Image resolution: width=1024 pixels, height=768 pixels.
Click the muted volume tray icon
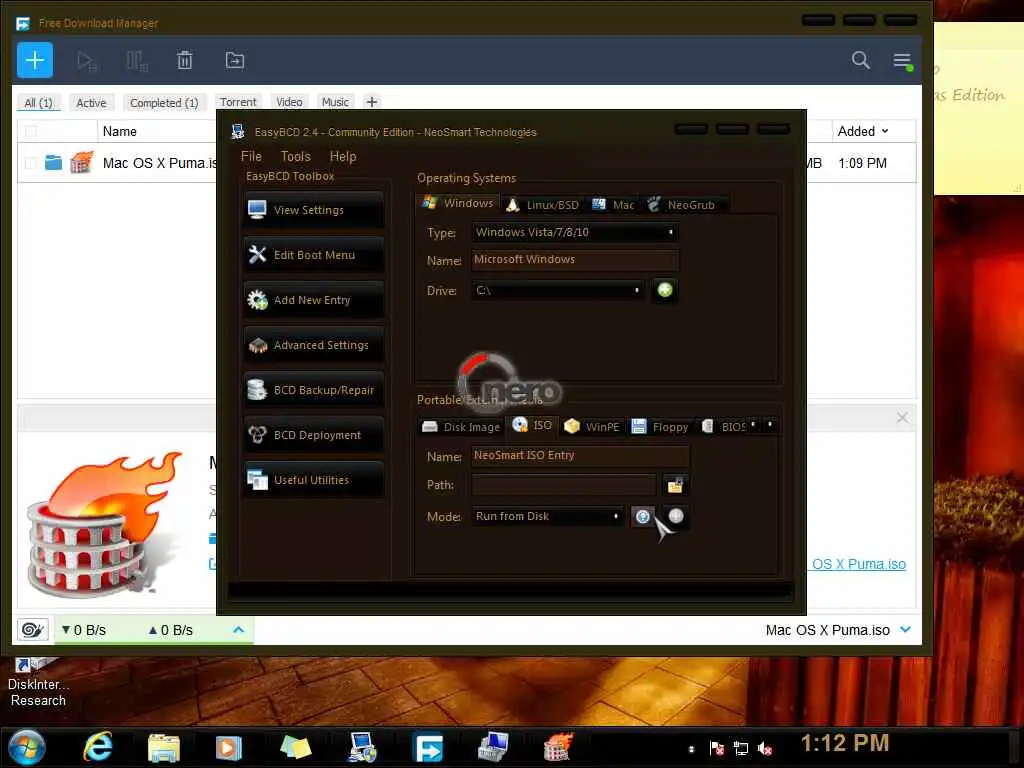pyautogui.click(x=765, y=748)
